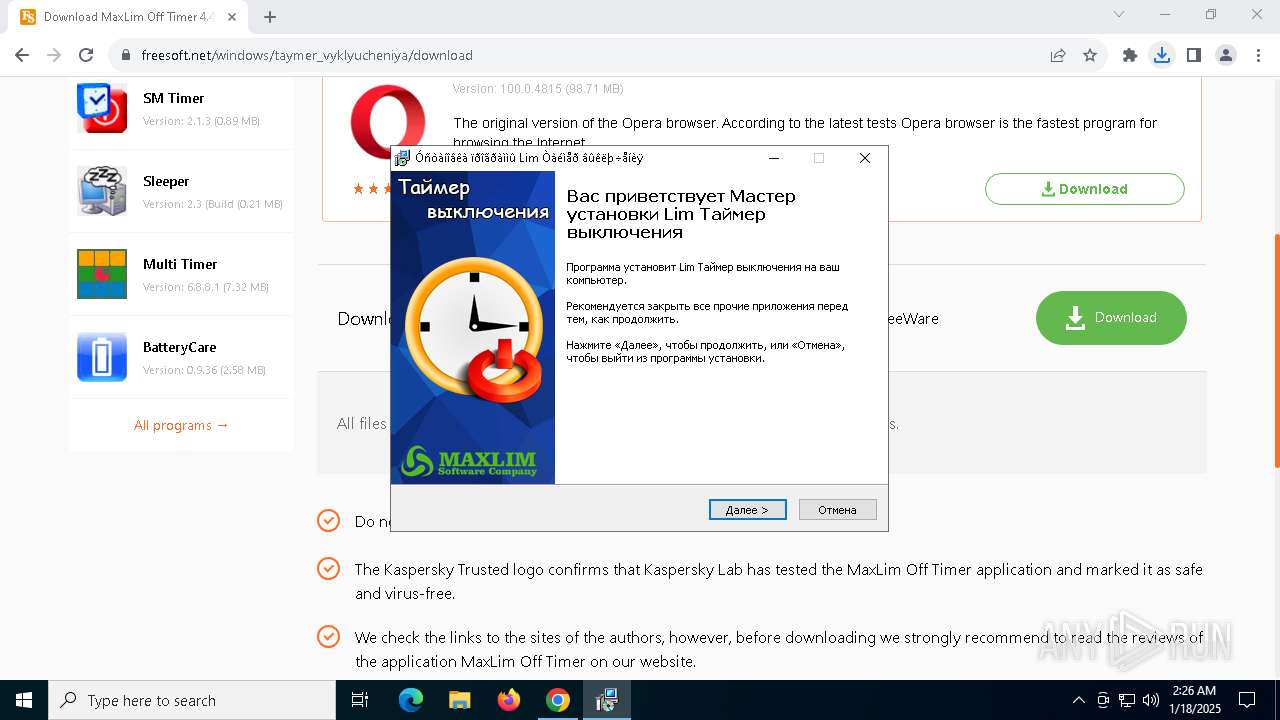Open Chrome tab search chevron
1280x720 pixels.
pos(1119,14)
